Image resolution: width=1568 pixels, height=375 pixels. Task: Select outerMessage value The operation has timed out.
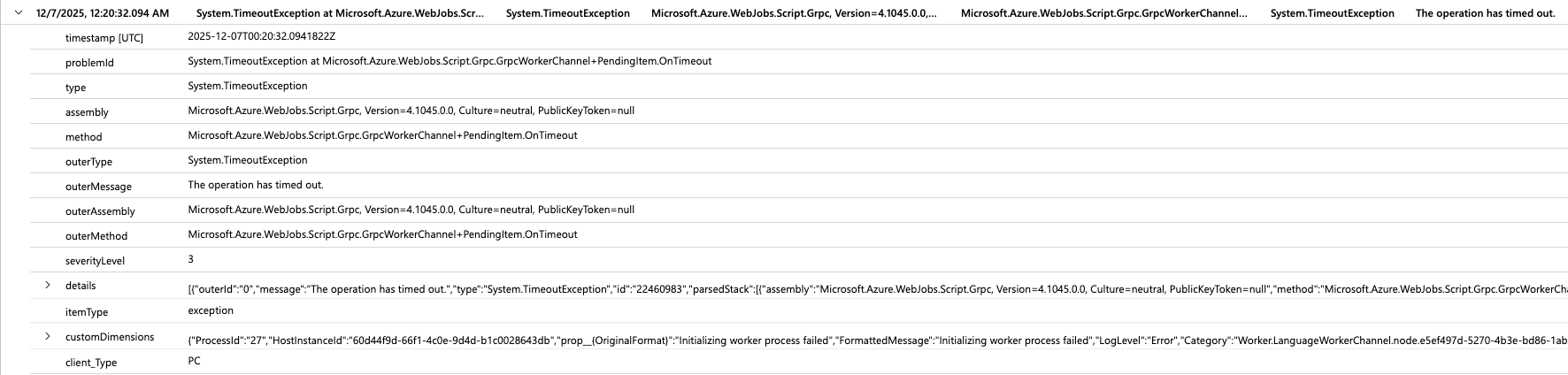point(256,185)
